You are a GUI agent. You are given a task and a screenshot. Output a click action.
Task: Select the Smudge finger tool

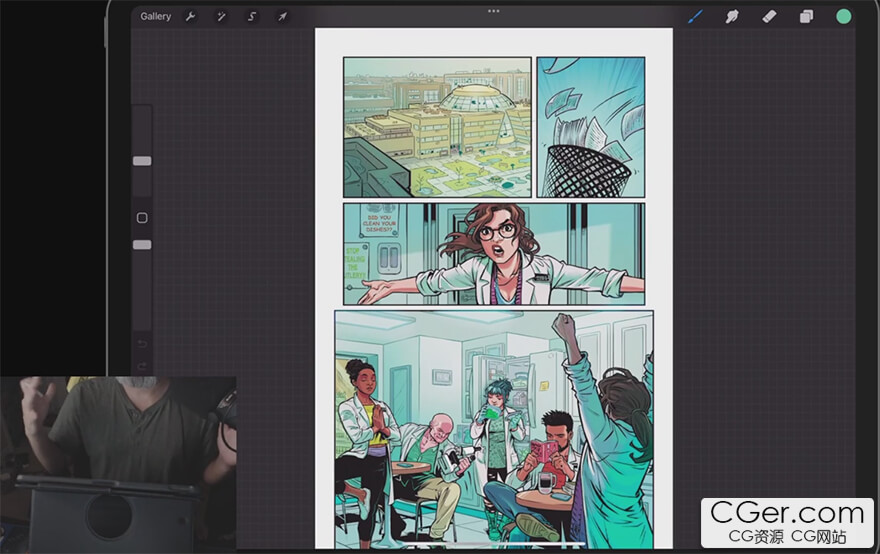point(732,16)
